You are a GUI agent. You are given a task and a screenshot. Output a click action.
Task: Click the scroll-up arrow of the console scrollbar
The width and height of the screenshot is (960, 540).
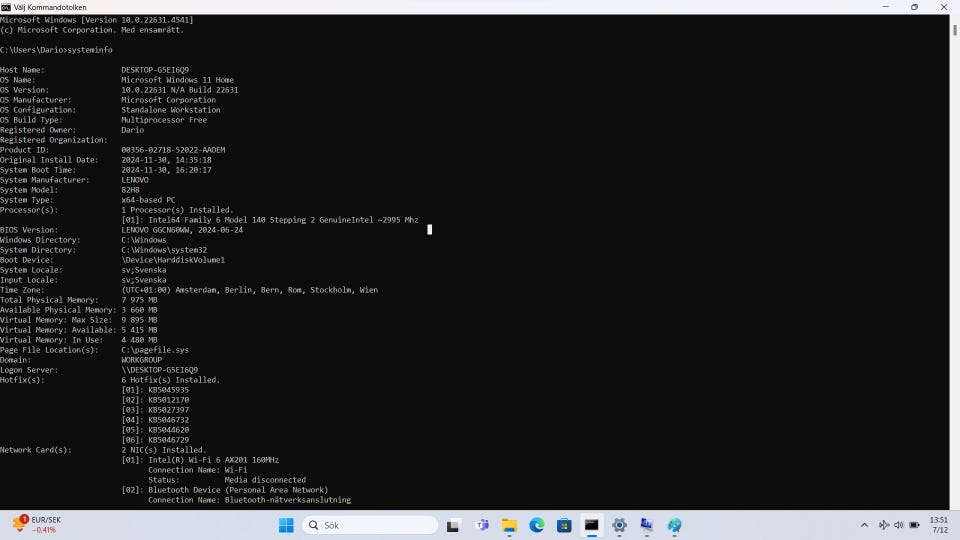pyautogui.click(x=954, y=19)
